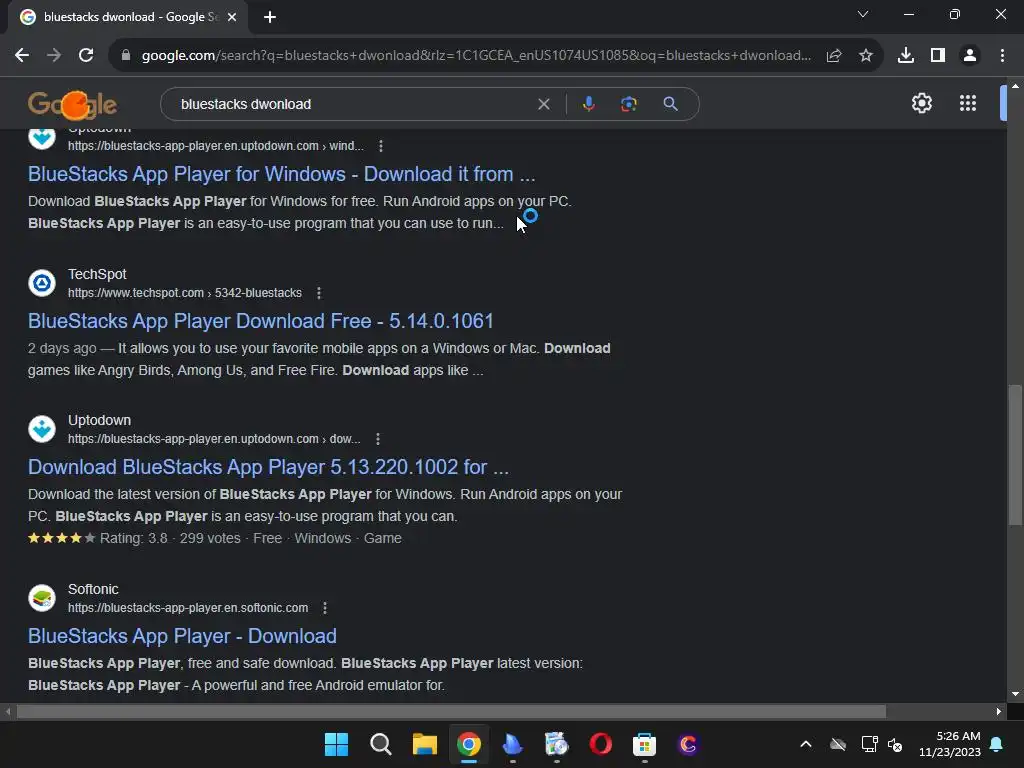This screenshot has width=1024, height=768.
Task: Show hidden system tray icons
Action: pyautogui.click(x=806, y=744)
